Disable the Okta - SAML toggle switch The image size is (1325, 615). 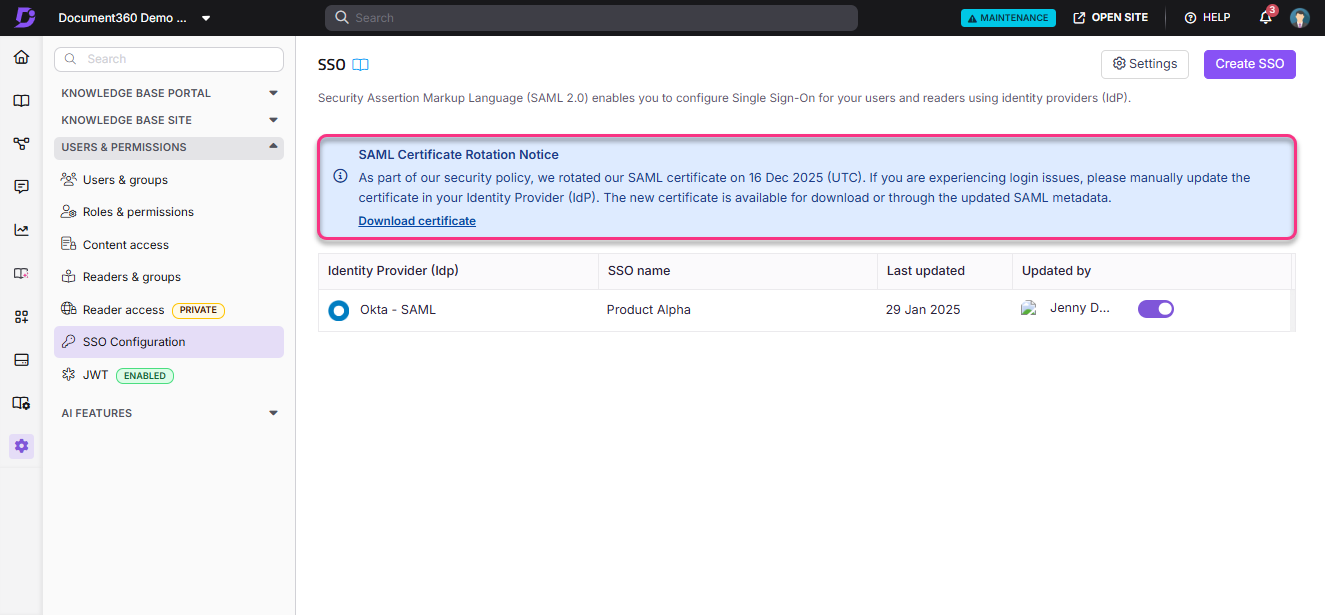[x=1155, y=309]
